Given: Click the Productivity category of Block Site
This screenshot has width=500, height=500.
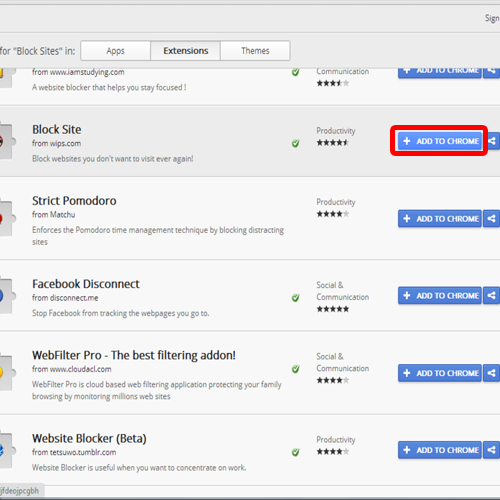Looking at the screenshot, I should click(x=336, y=131).
